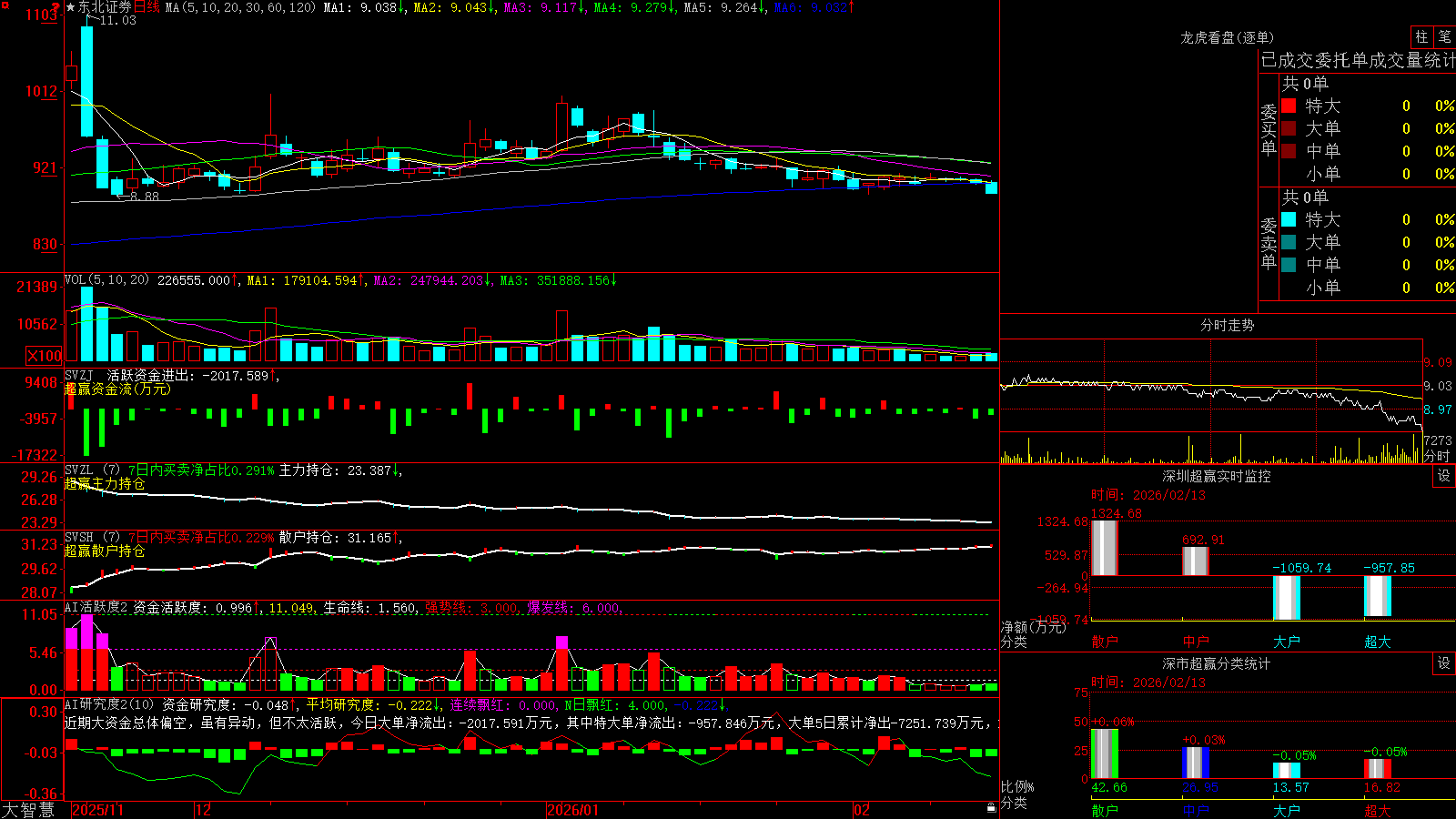Click the ×100 volume multiplier box

(x=45, y=356)
